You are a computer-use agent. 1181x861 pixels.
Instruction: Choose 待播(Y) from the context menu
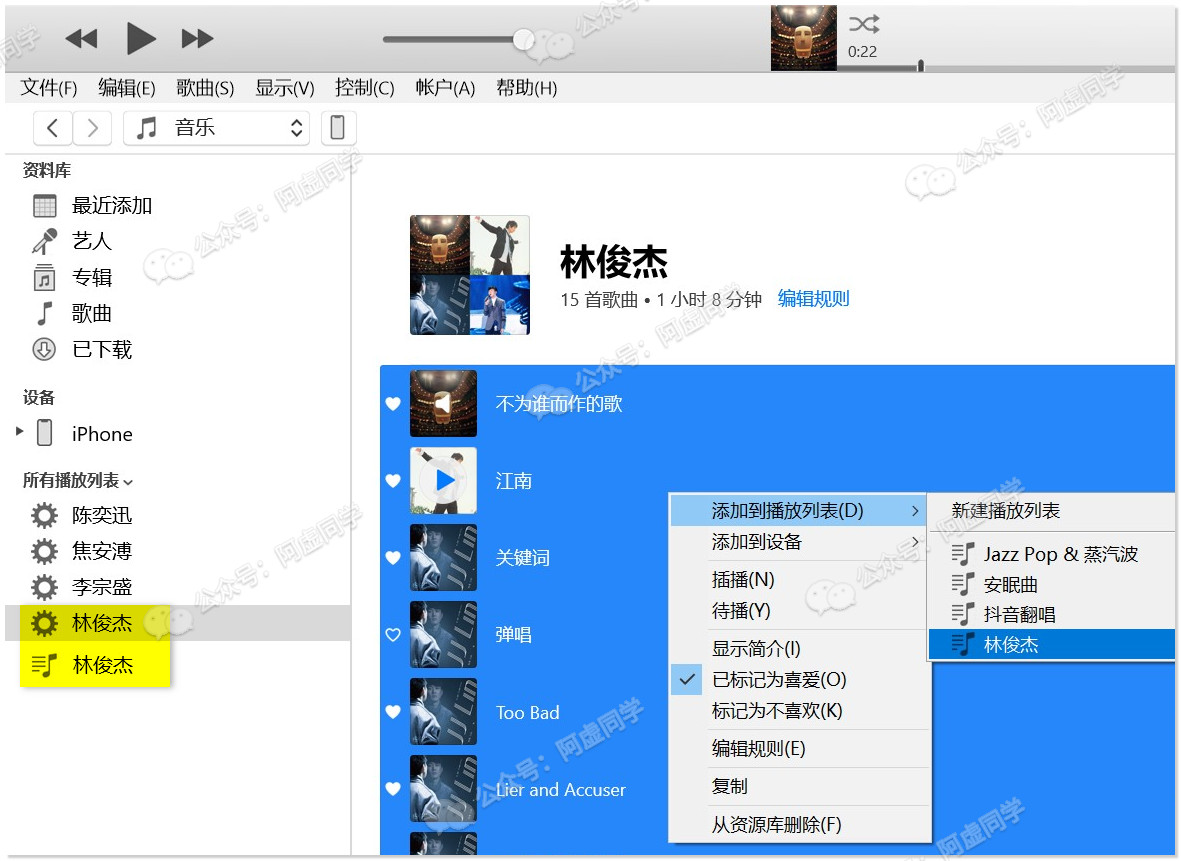click(x=800, y=610)
